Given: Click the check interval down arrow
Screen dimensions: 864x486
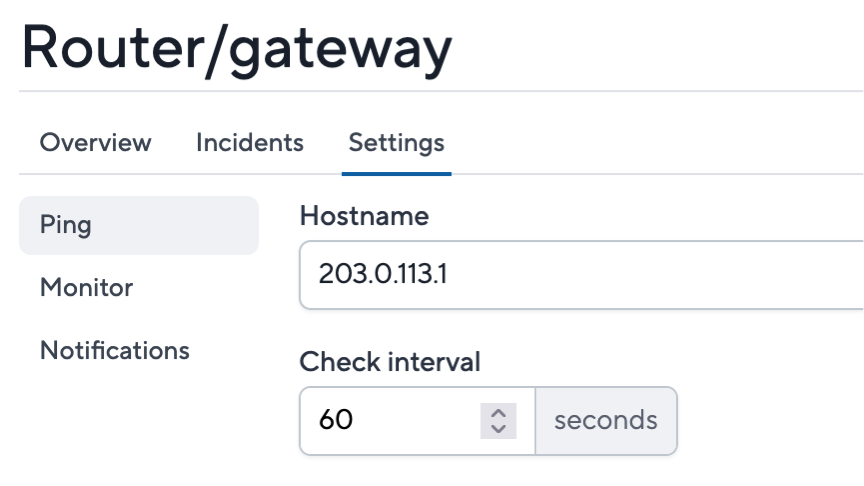Looking at the screenshot, I should (498, 429).
